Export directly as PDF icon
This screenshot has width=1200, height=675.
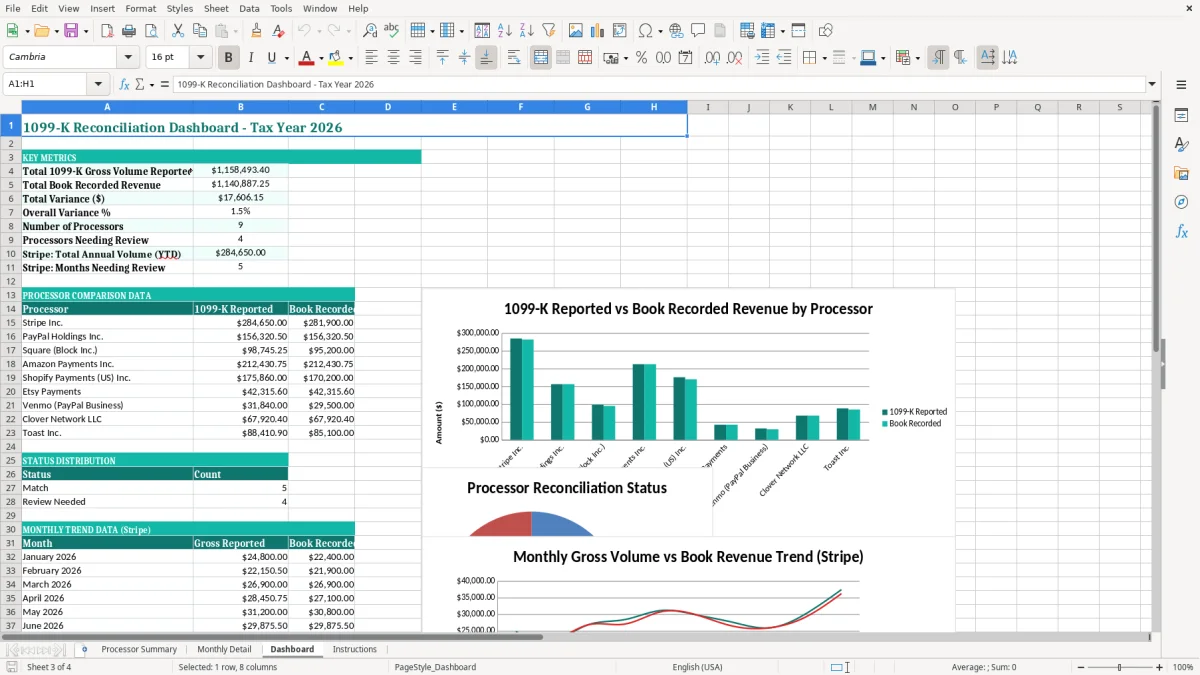click(x=107, y=31)
